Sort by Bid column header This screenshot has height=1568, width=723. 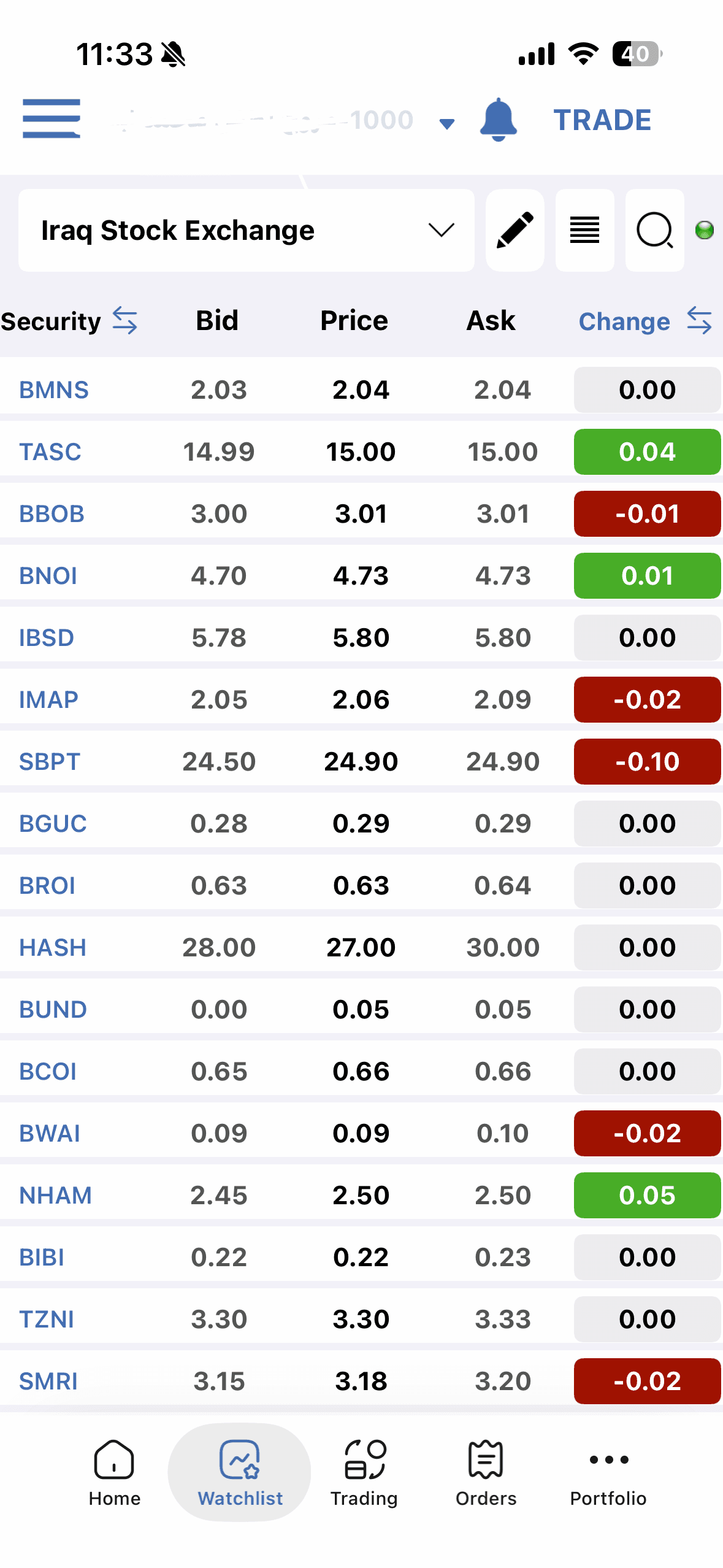(x=217, y=321)
